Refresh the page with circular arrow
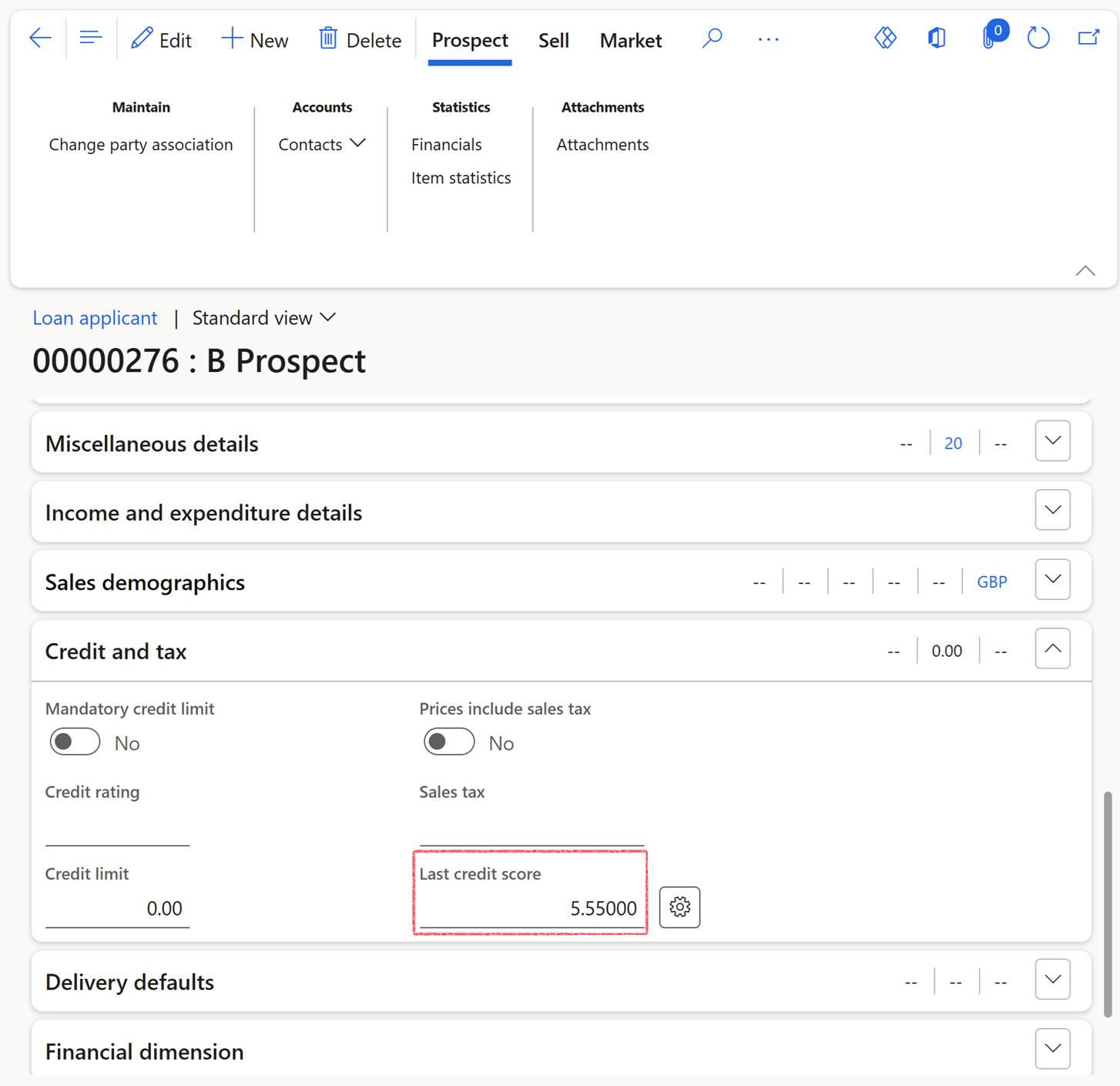The height and width of the screenshot is (1086, 1120). 1038,38
